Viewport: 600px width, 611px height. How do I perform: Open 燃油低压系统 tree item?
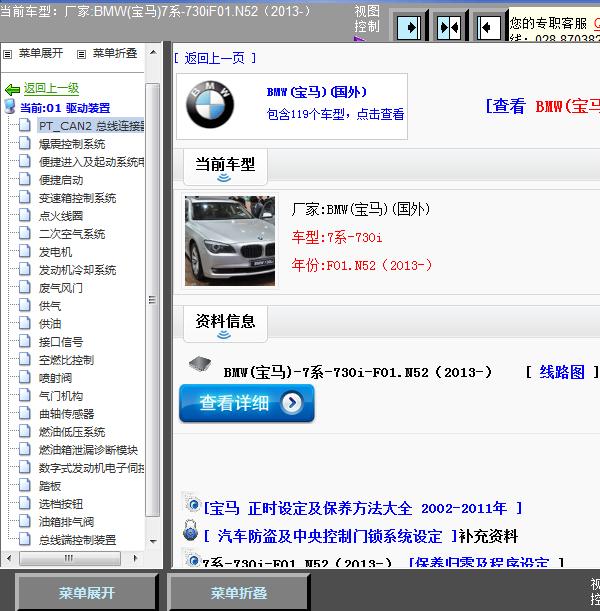[x=72, y=432]
